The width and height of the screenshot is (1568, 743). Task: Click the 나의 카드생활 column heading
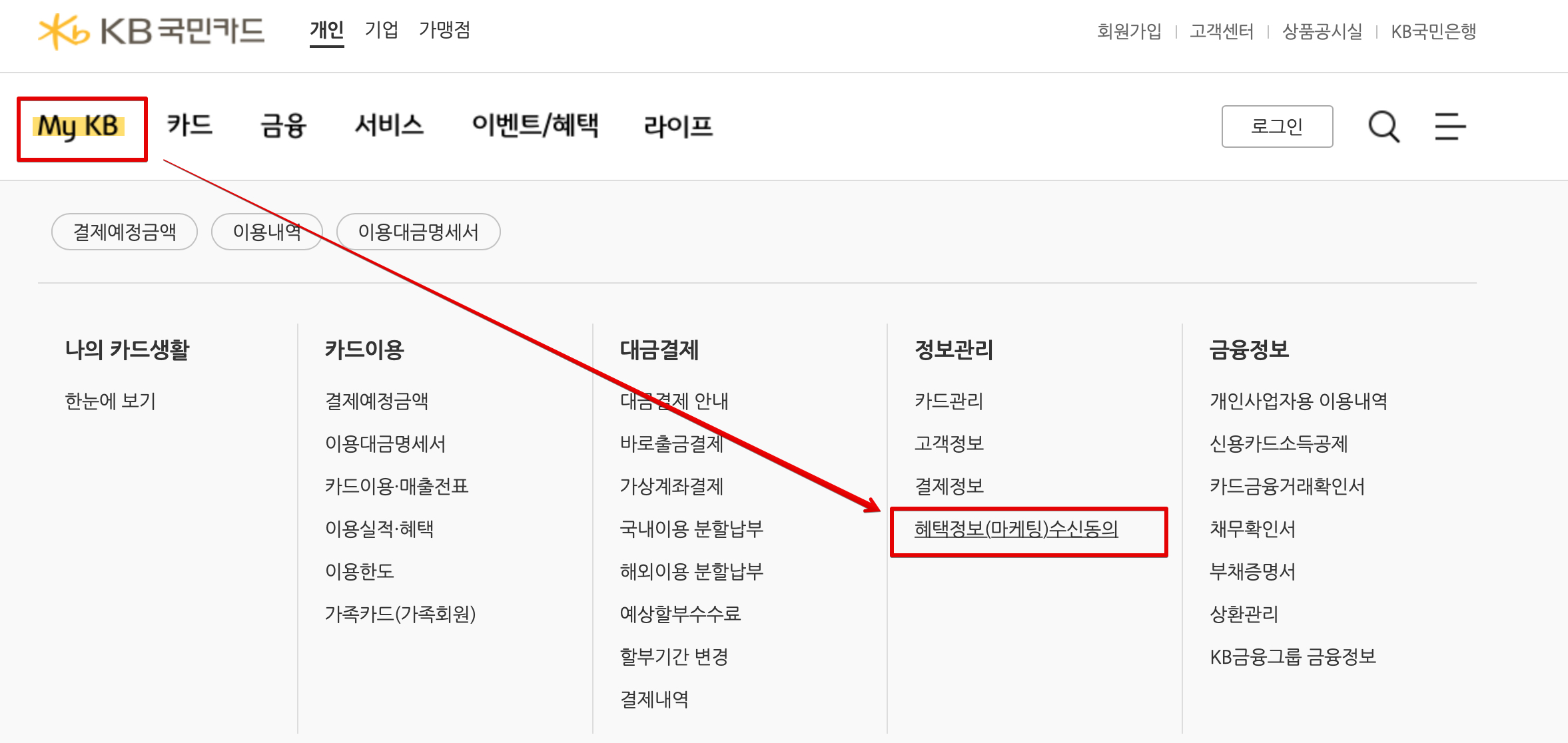[x=127, y=350]
